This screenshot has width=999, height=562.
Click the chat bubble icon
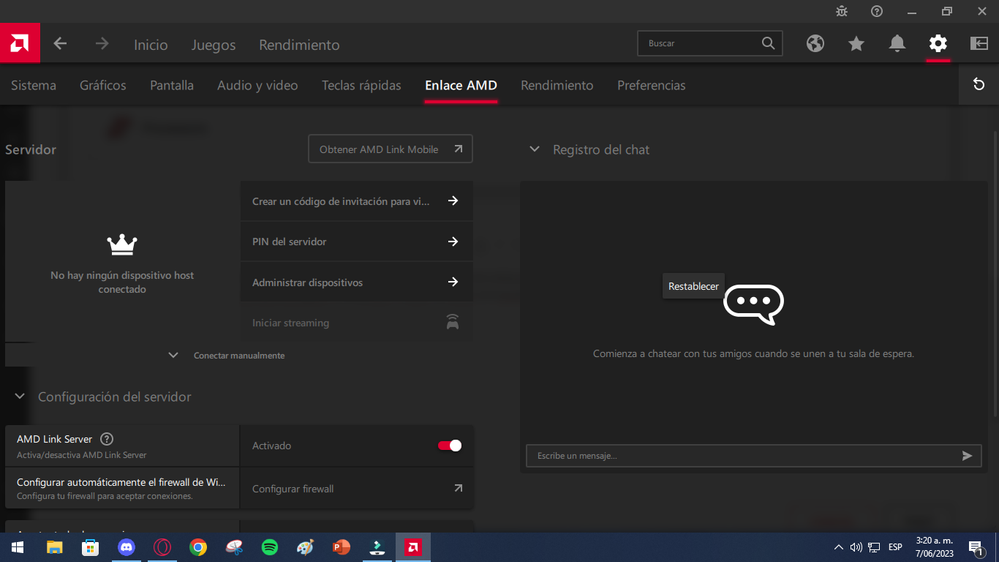(x=753, y=305)
